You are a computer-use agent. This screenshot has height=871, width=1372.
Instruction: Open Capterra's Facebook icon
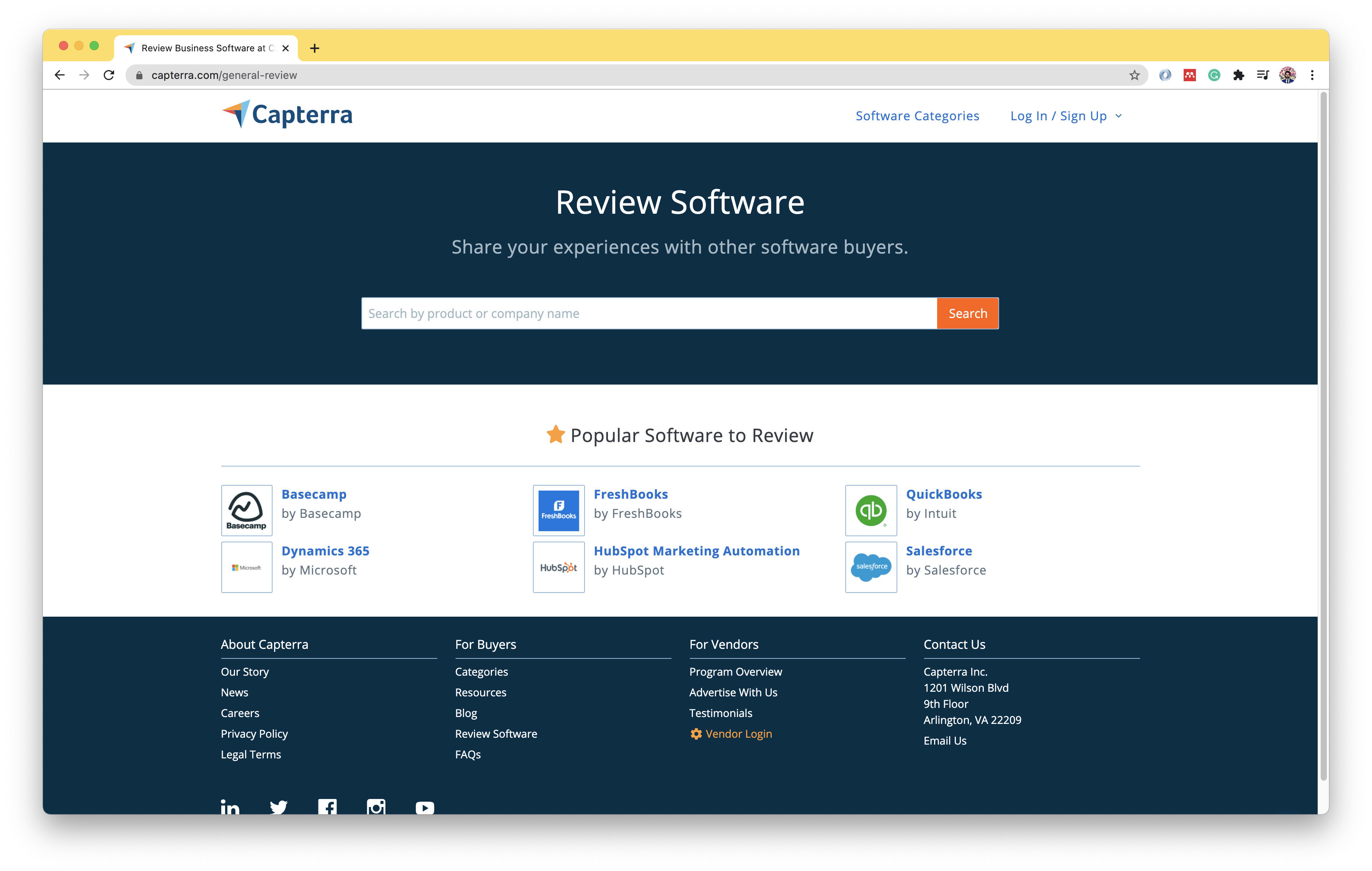click(x=328, y=807)
